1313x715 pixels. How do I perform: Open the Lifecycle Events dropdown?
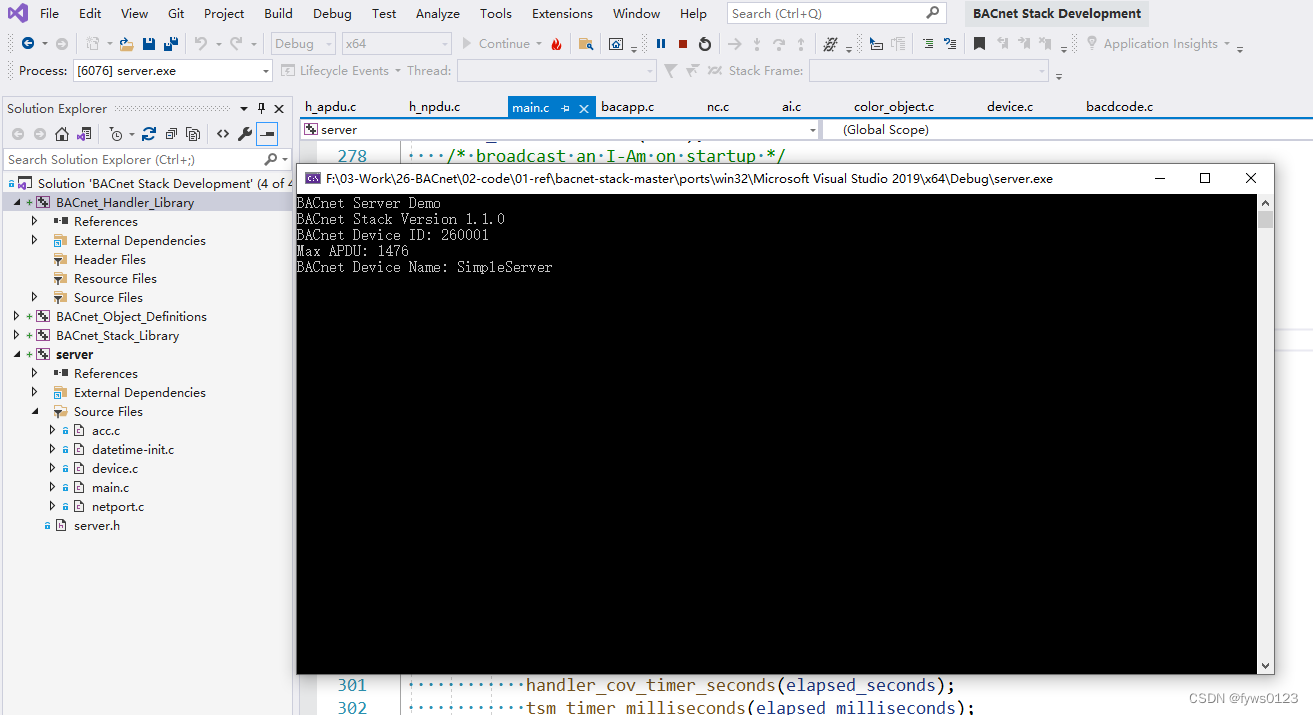341,71
